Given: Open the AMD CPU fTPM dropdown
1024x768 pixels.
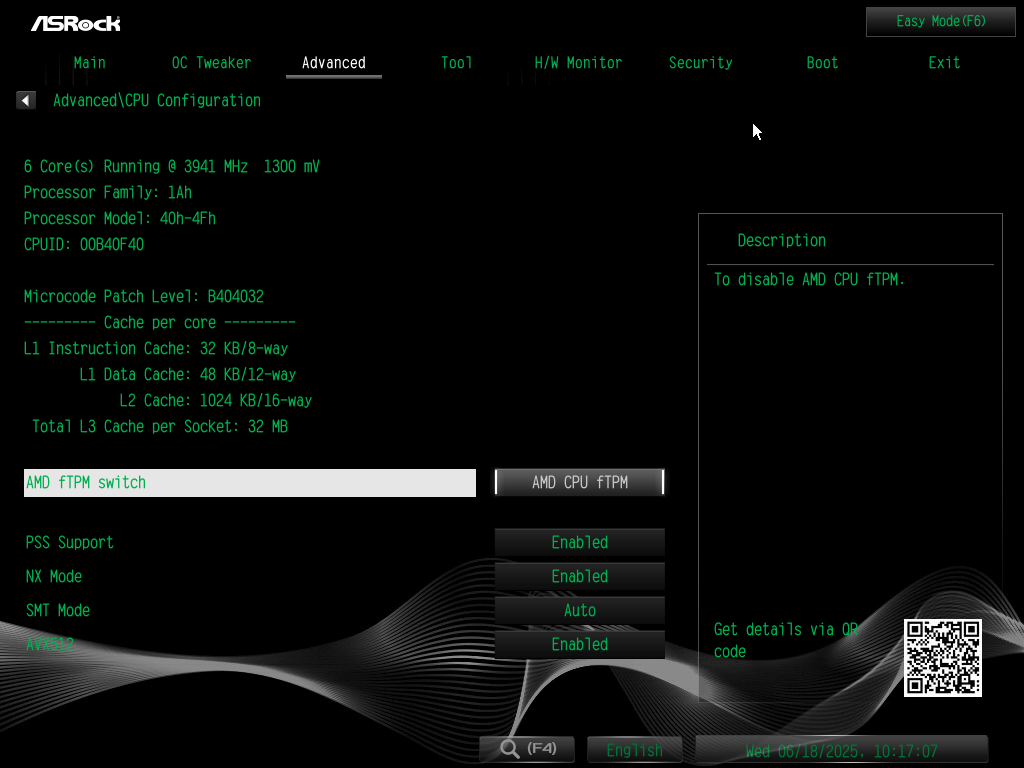Looking at the screenshot, I should click(x=580, y=483).
